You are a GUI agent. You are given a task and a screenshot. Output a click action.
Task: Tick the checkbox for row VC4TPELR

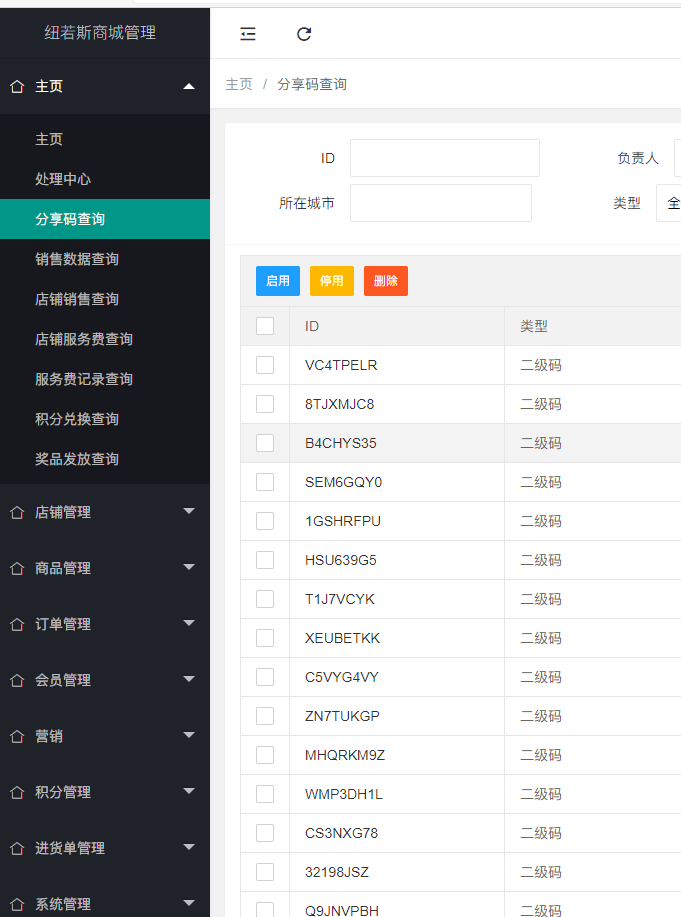pyautogui.click(x=265, y=365)
